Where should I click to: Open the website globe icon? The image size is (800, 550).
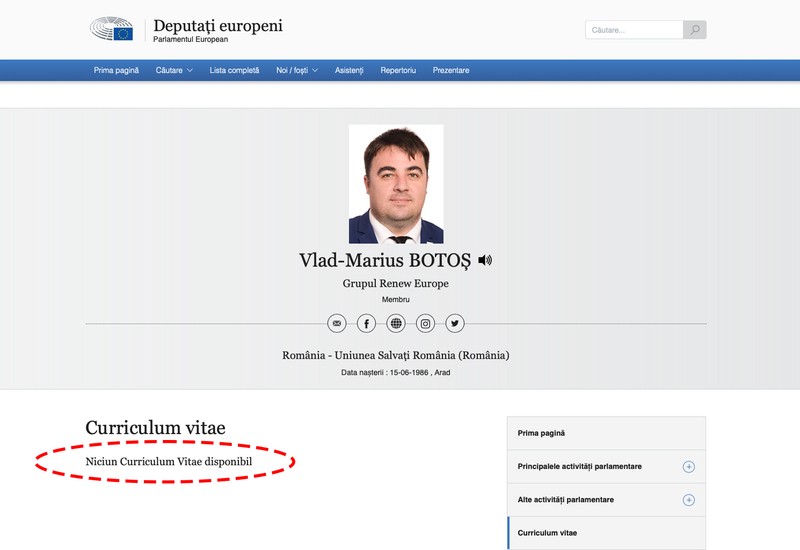396,323
